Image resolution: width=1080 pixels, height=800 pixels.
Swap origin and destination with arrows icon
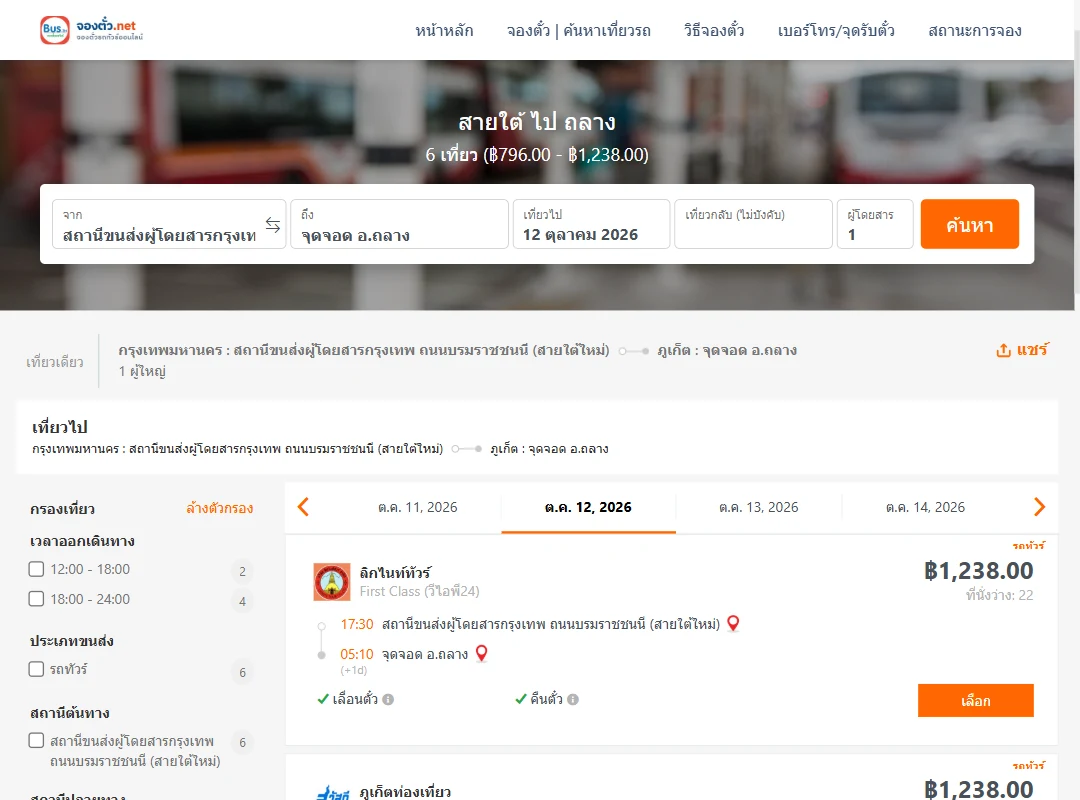[x=273, y=225]
